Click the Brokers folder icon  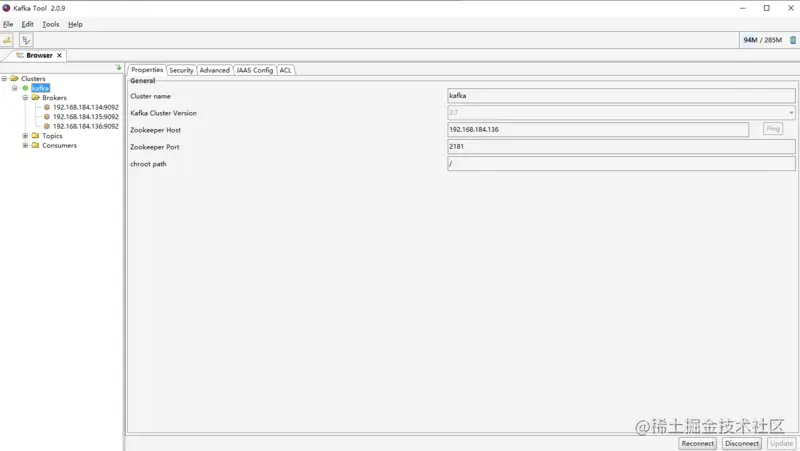36,97
